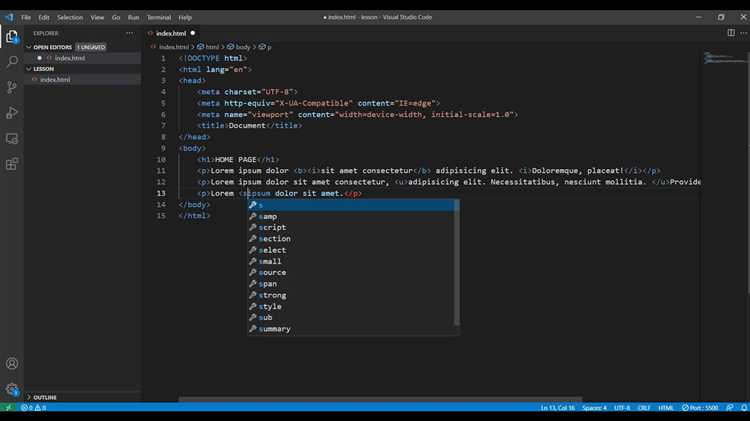Image resolution: width=750 pixels, height=421 pixels.
Task: Choose 's' autocomplete suggestion
Action: (353, 205)
